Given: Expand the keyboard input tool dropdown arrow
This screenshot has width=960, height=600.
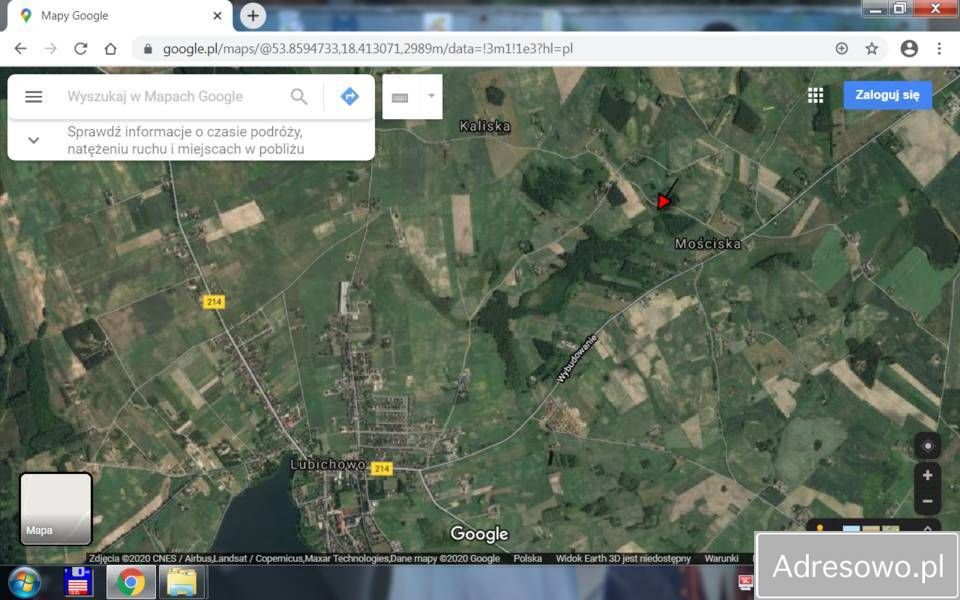Looking at the screenshot, I should tap(431, 96).
